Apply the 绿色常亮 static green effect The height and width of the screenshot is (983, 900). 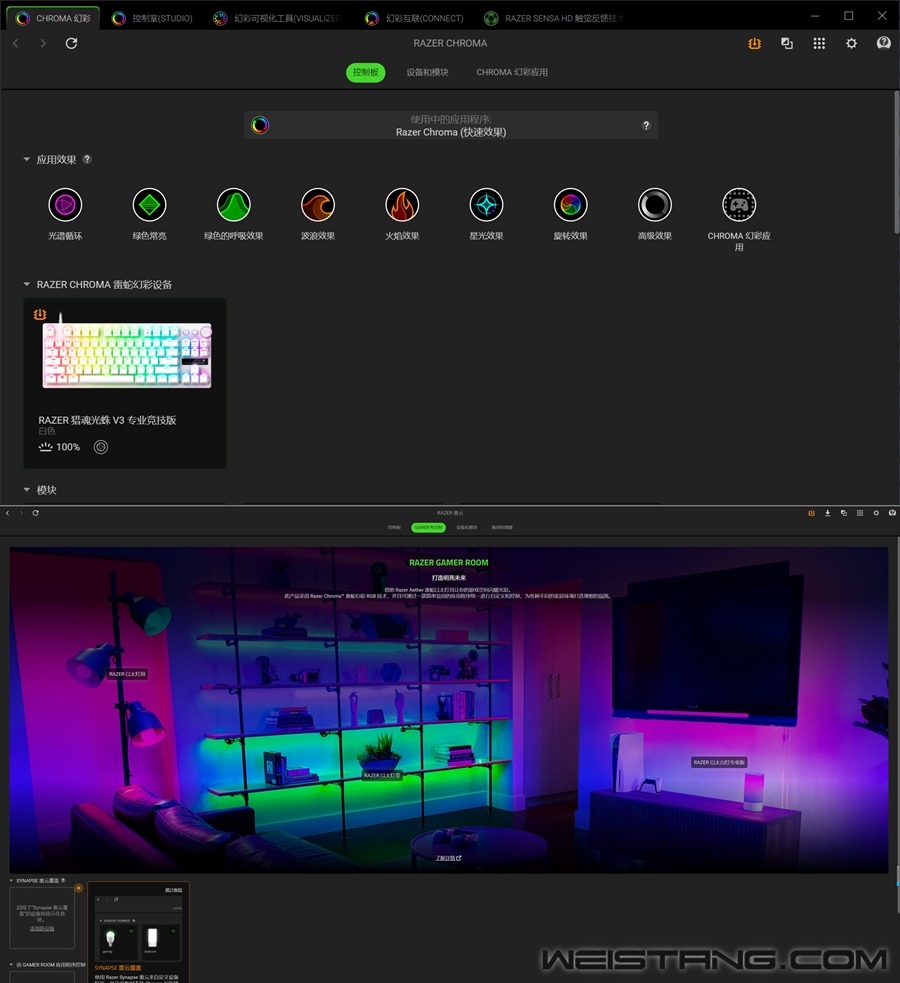(x=149, y=204)
